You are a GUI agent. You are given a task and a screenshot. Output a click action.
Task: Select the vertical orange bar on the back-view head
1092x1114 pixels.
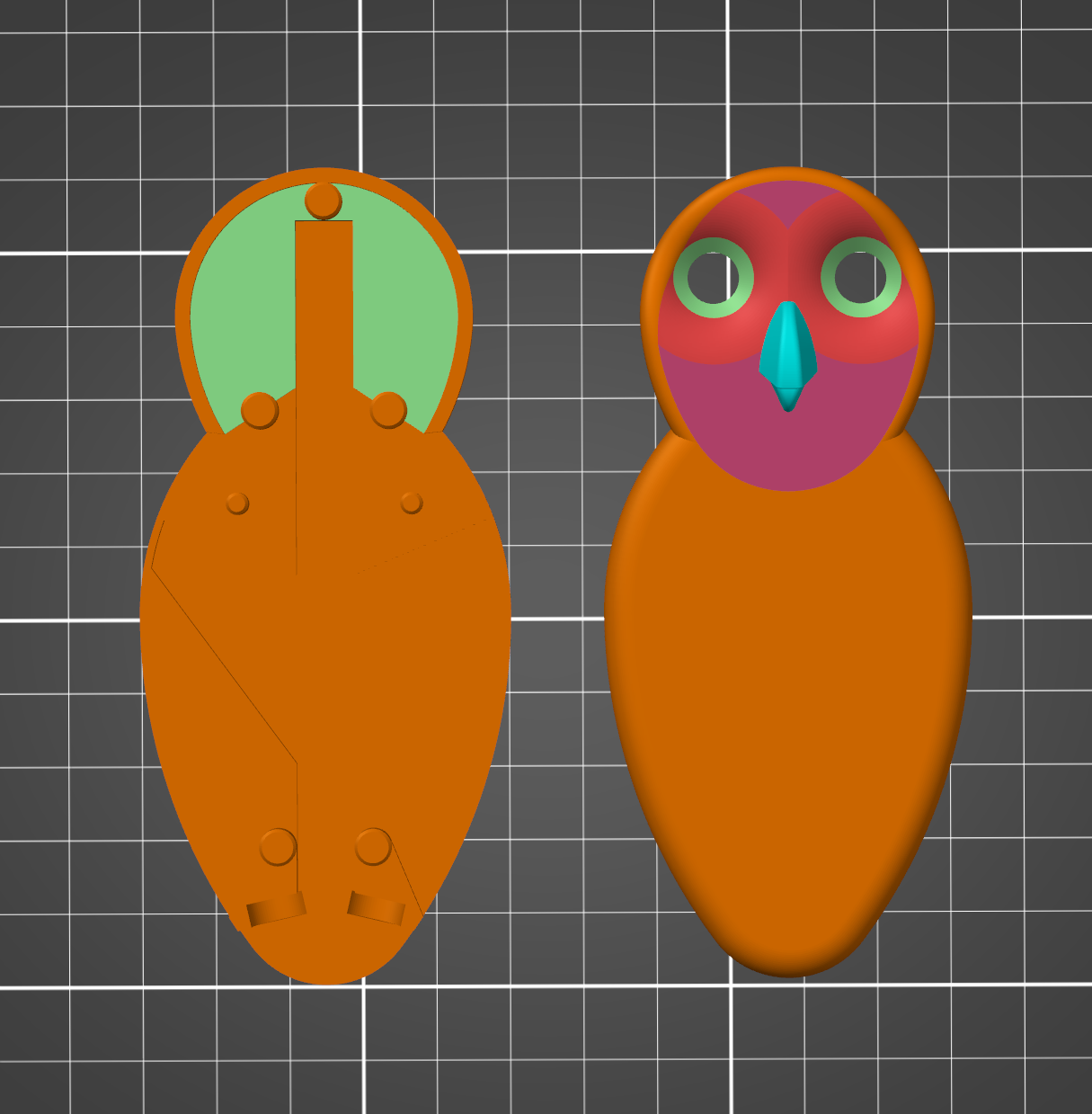(x=324, y=306)
